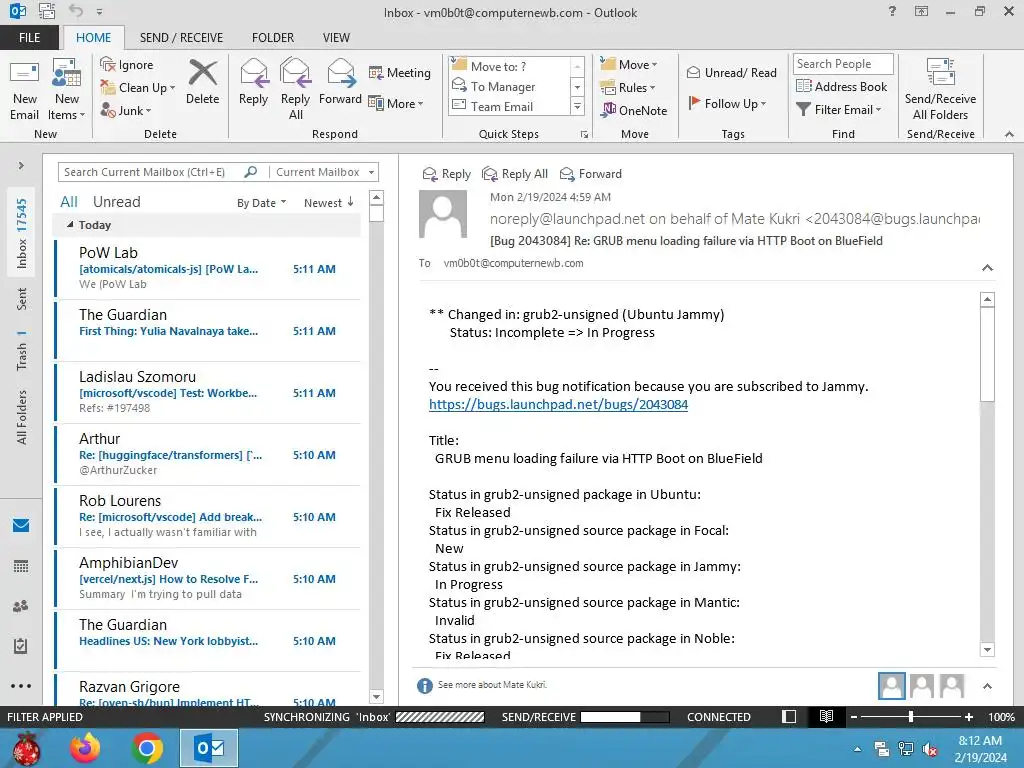Click the Search People field
The width and height of the screenshot is (1024, 768).
843,63
